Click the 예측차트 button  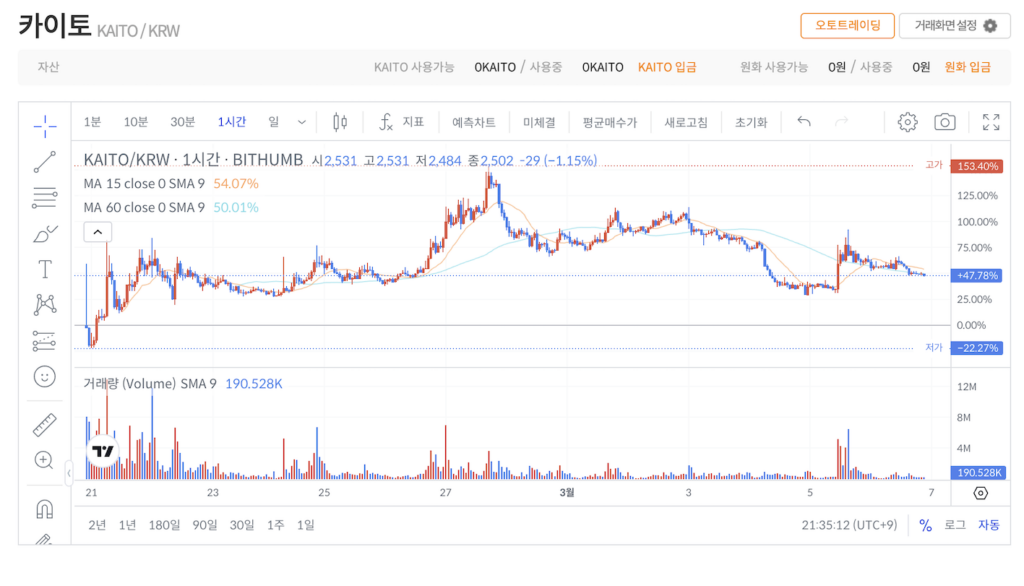(x=473, y=122)
